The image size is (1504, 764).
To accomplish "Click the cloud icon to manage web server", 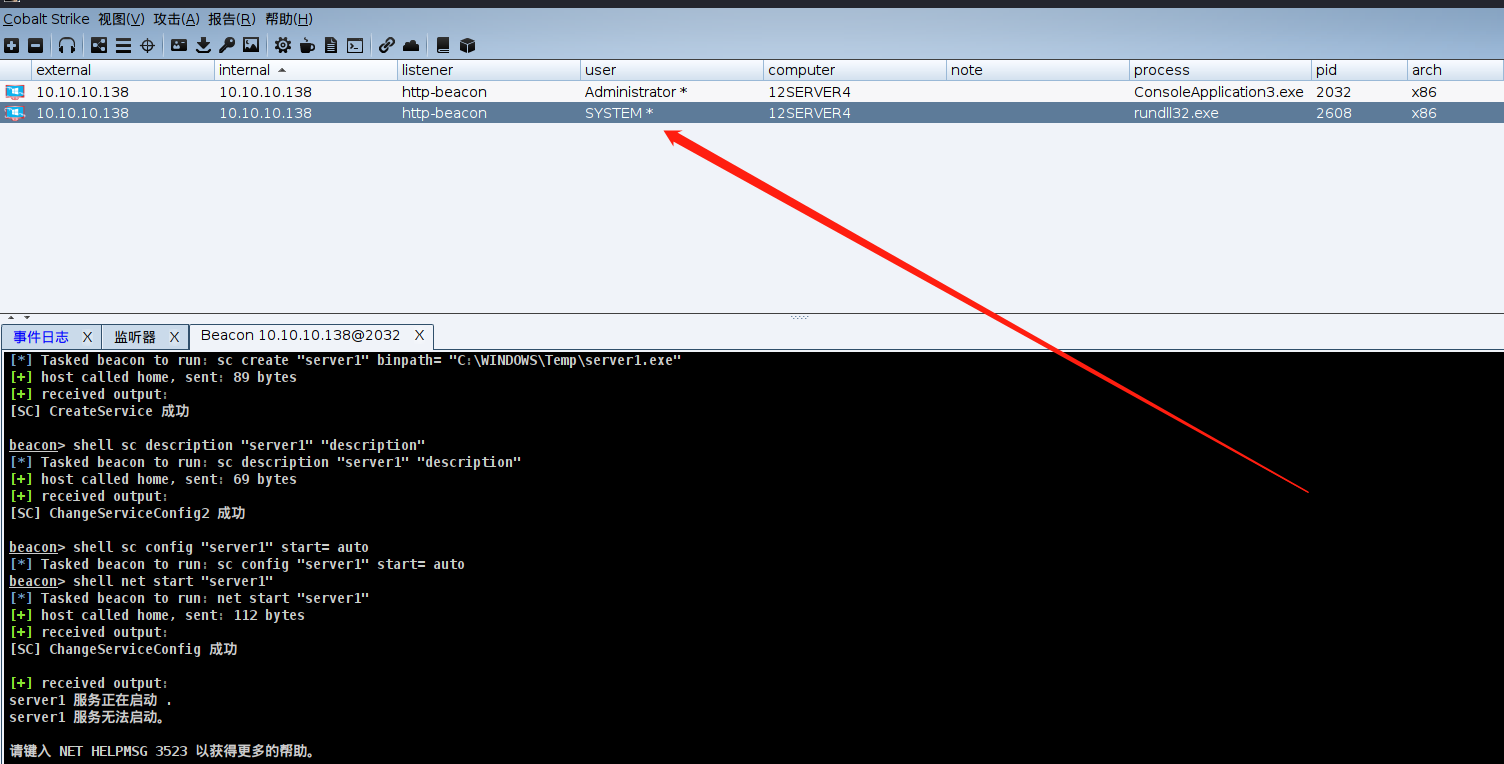I will [x=411, y=45].
